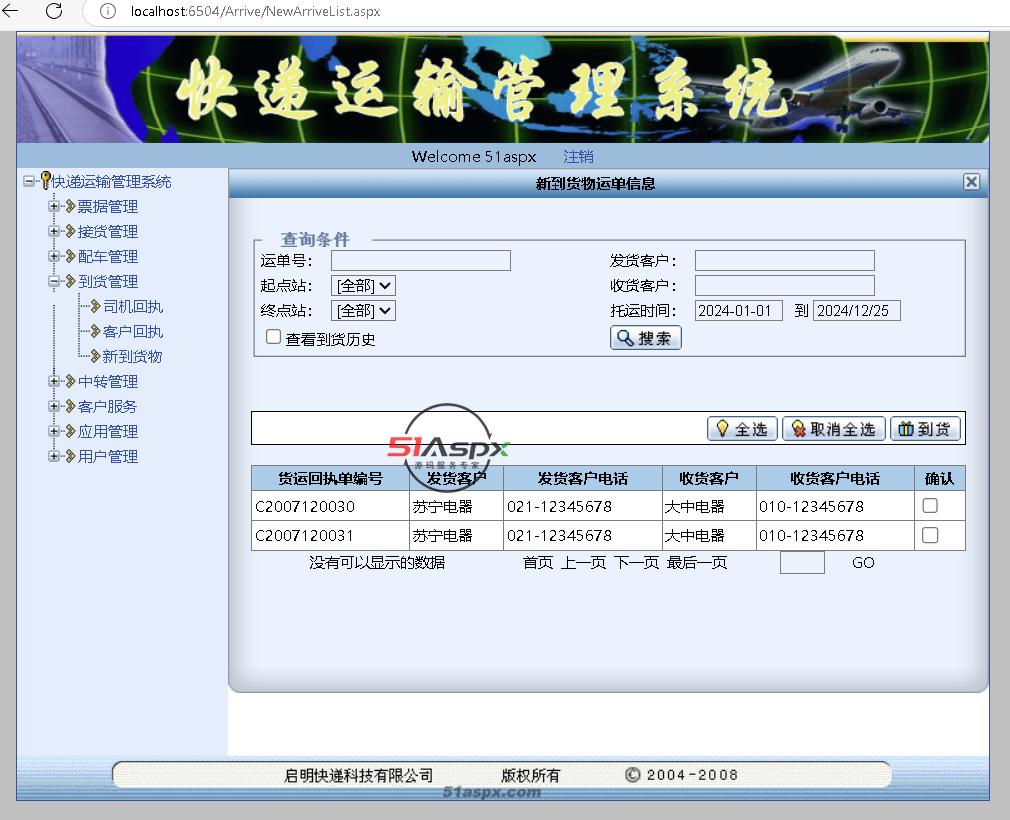Viewport: 1010px width, 820px height.
Task: Select 票据管理 menu item
Action: coord(108,207)
